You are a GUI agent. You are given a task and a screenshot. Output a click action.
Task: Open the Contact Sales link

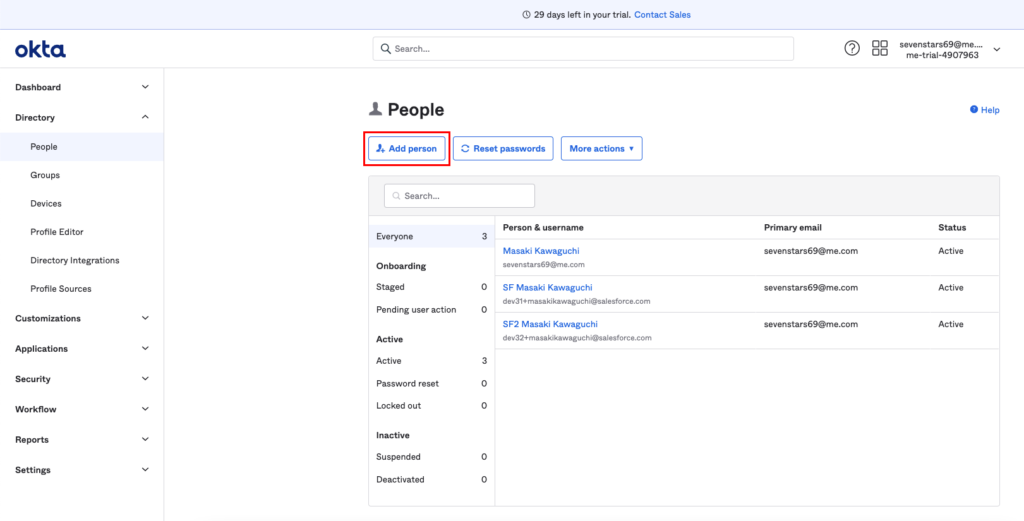[x=662, y=15]
